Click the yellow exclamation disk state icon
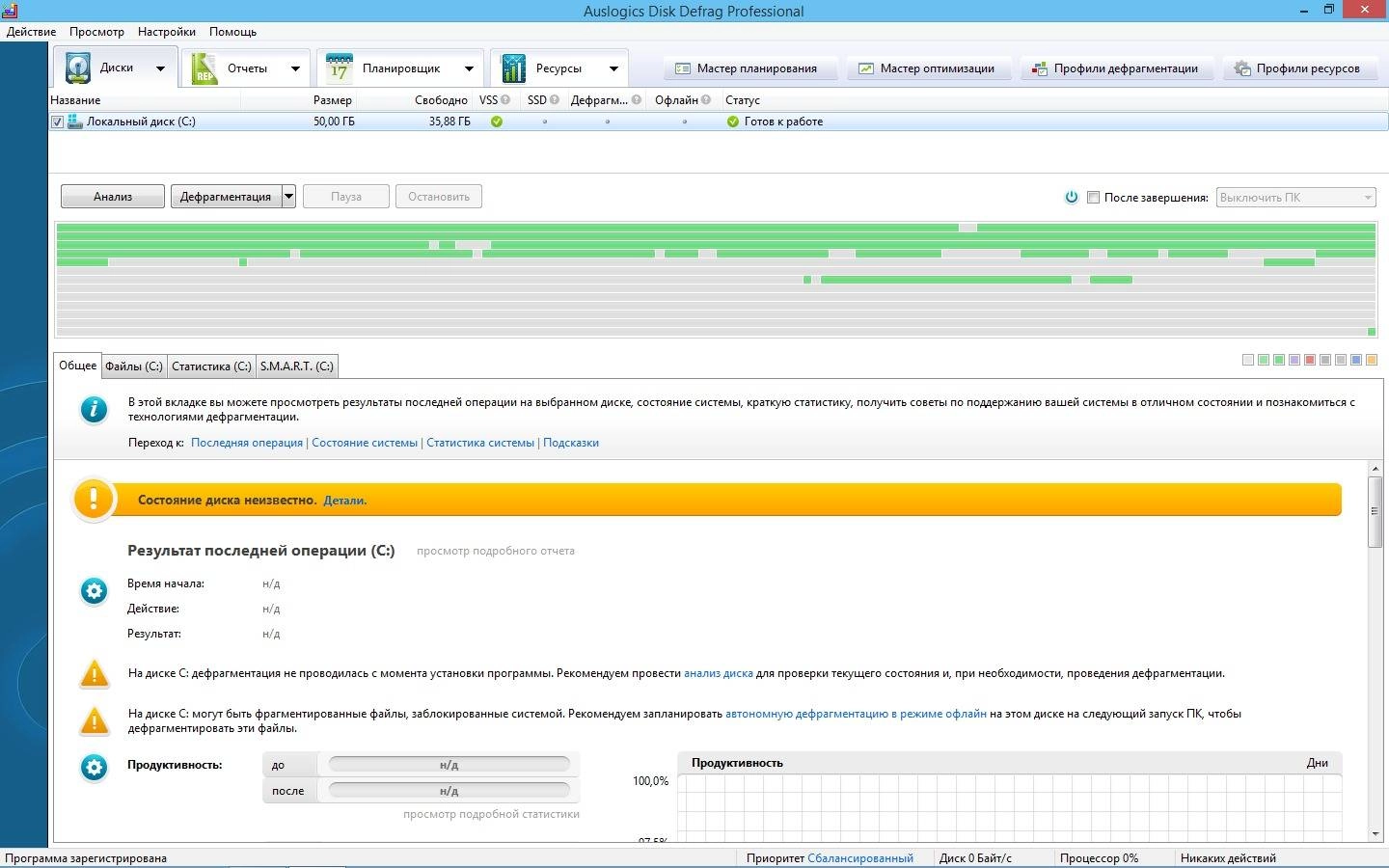The height and width of the screenshot is (868, 1389). point(94,500)
